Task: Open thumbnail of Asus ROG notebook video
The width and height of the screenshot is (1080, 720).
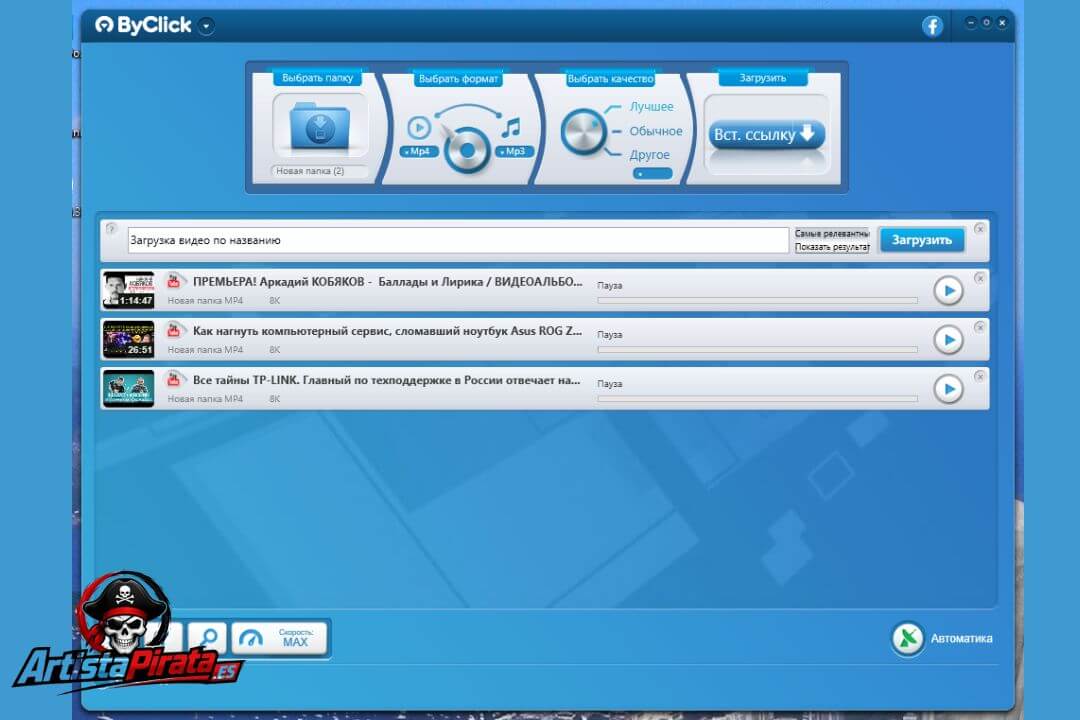Action: [129, 339]
